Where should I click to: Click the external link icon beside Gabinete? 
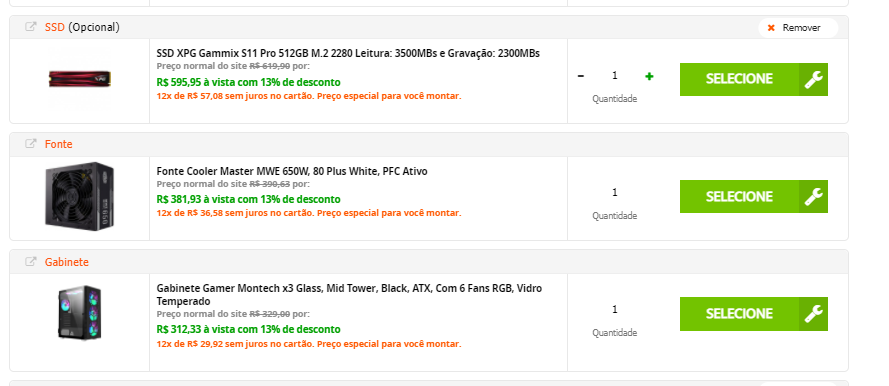pyautogui.click(x=31, y=262)
